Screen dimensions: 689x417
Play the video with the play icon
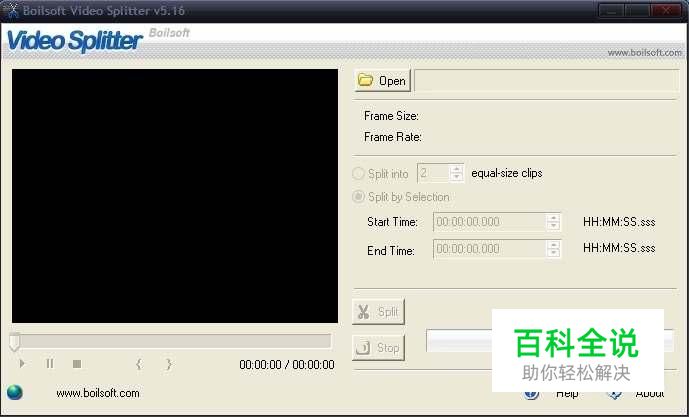point(22,364)
